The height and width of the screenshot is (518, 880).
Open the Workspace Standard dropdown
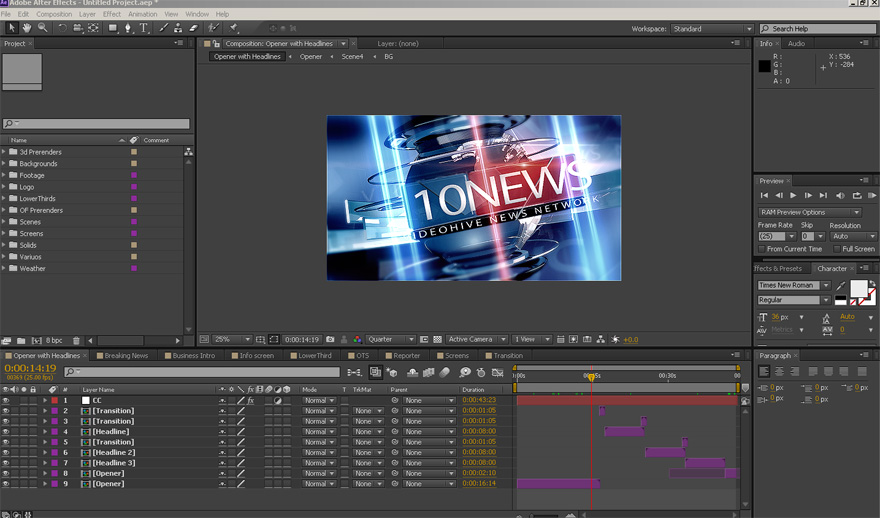(x=712, y=29)
